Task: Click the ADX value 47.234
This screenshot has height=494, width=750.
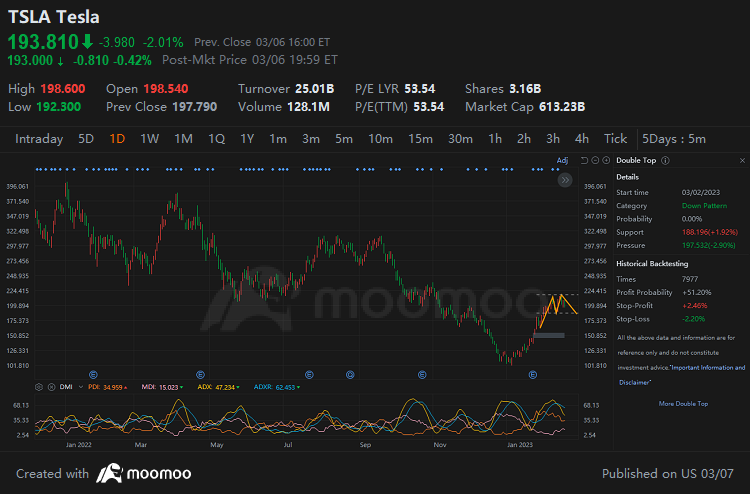Action: 225,387
